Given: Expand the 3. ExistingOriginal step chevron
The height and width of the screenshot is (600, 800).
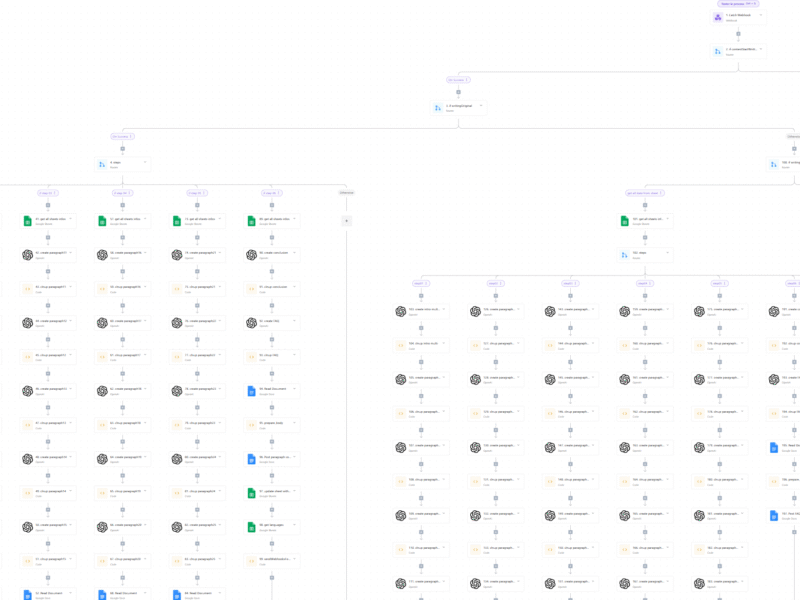Looking at the screenshot, I should [481, 106].
